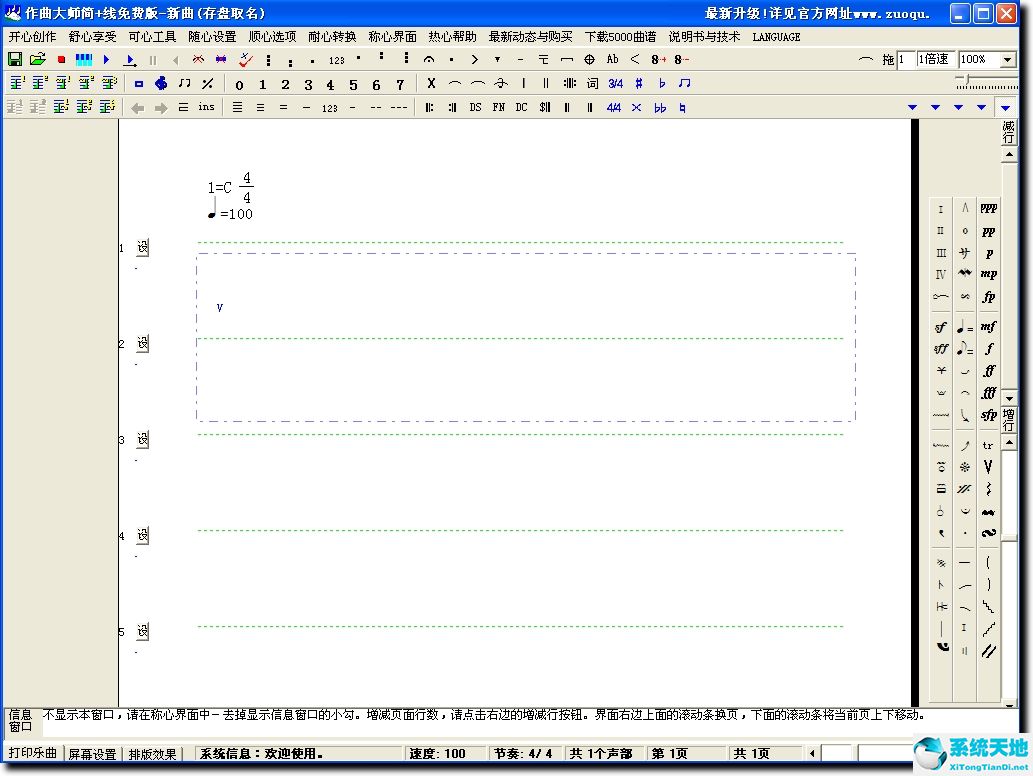1033x776 pixels.
Task: Click the DS sign icon
Action: 475,107
